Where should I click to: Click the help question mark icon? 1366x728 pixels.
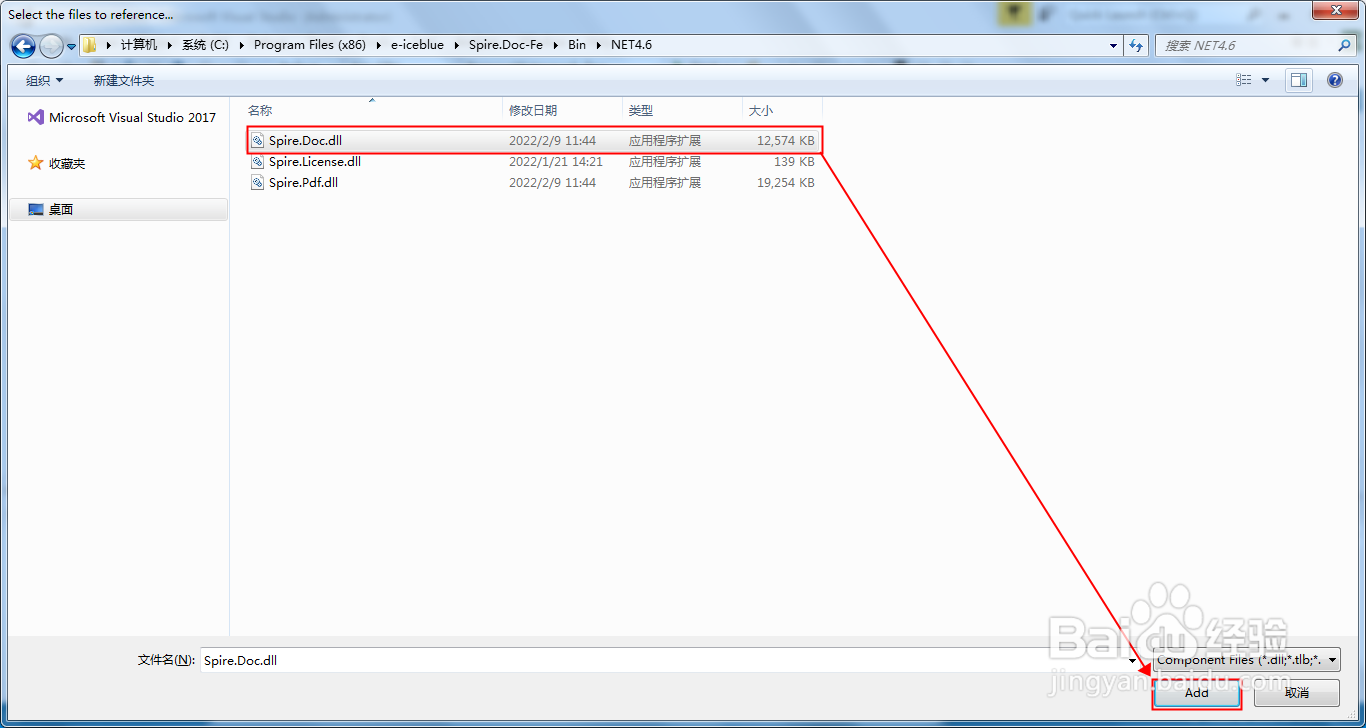[x=1335, y=80]
